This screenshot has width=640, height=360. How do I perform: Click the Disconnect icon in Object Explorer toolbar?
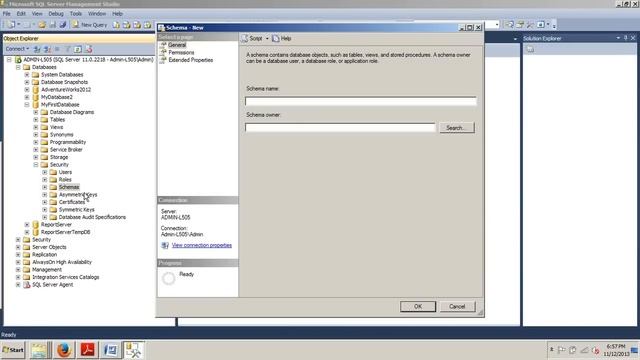tap(47, 49)
